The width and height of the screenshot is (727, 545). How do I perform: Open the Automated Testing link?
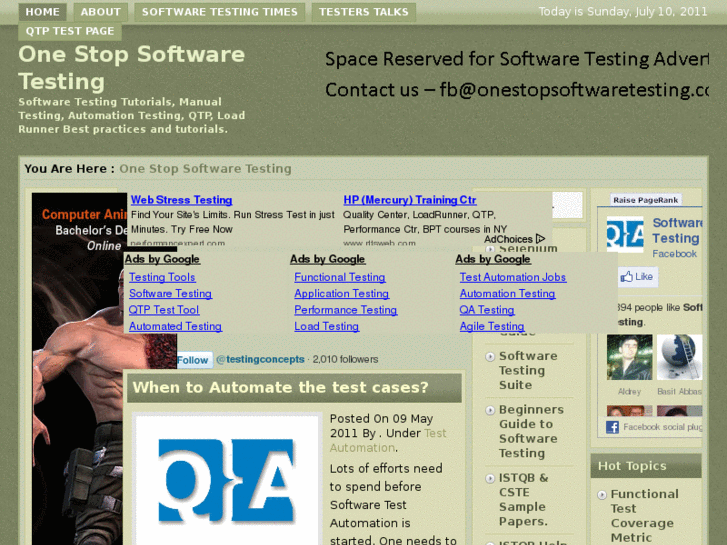coord(175,326)
